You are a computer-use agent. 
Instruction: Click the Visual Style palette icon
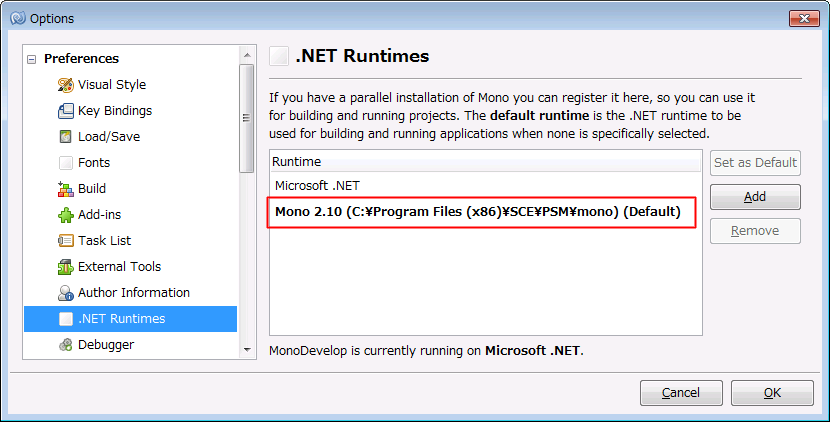tap(66, 85)
